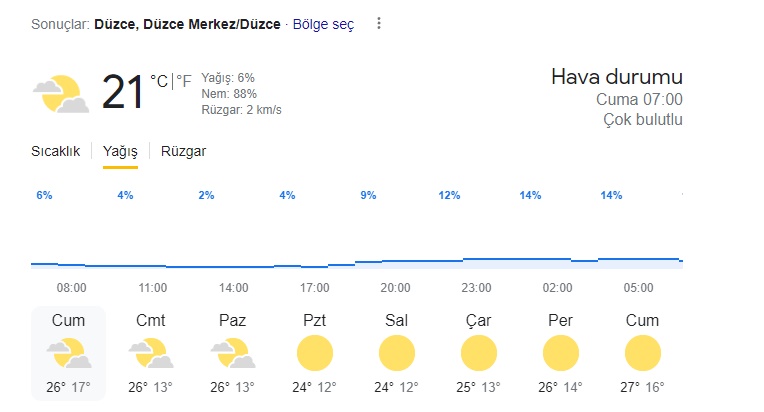
Task: Click the blue precipitation line chart
Action: (x=357, y=263)
